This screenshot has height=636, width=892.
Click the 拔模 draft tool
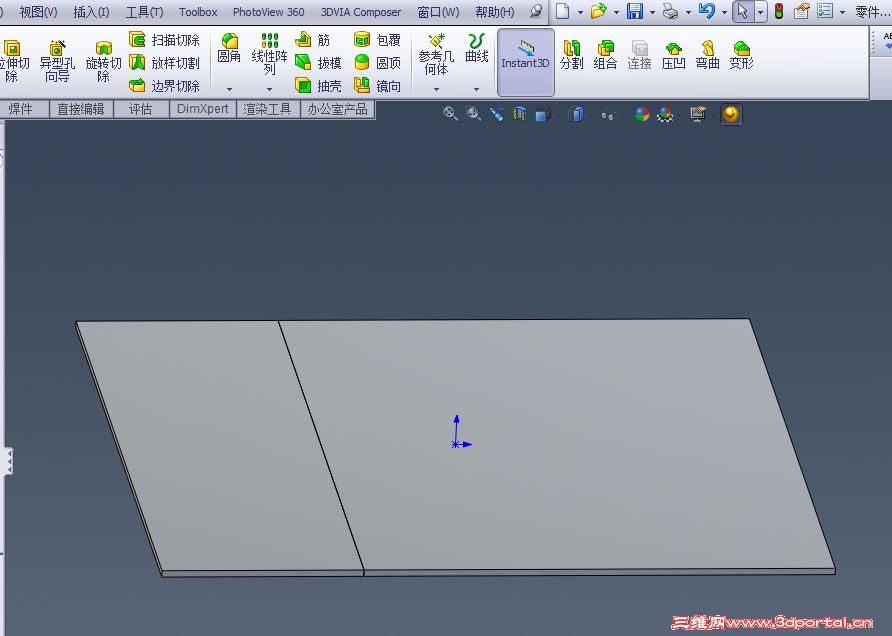click(x=319, y=63)
